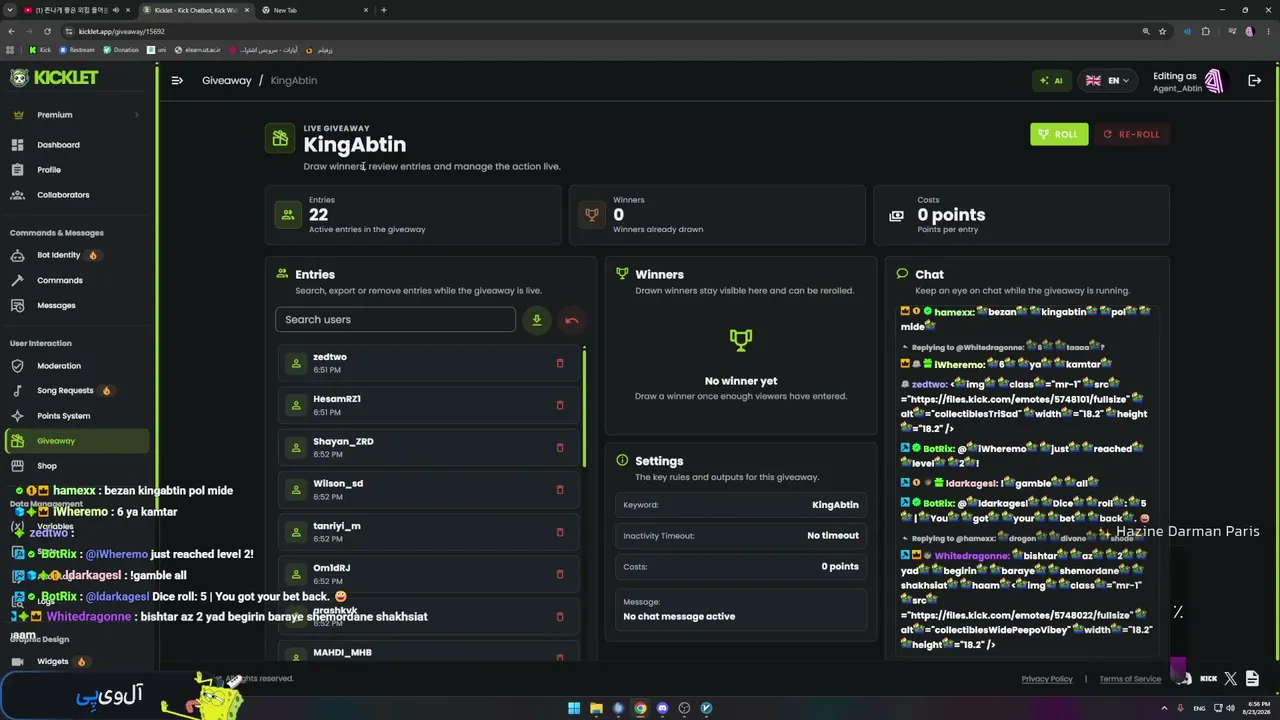Open Shop in the sidebar
This screenshot has width=1280, height=720.
tap(47, 466)
